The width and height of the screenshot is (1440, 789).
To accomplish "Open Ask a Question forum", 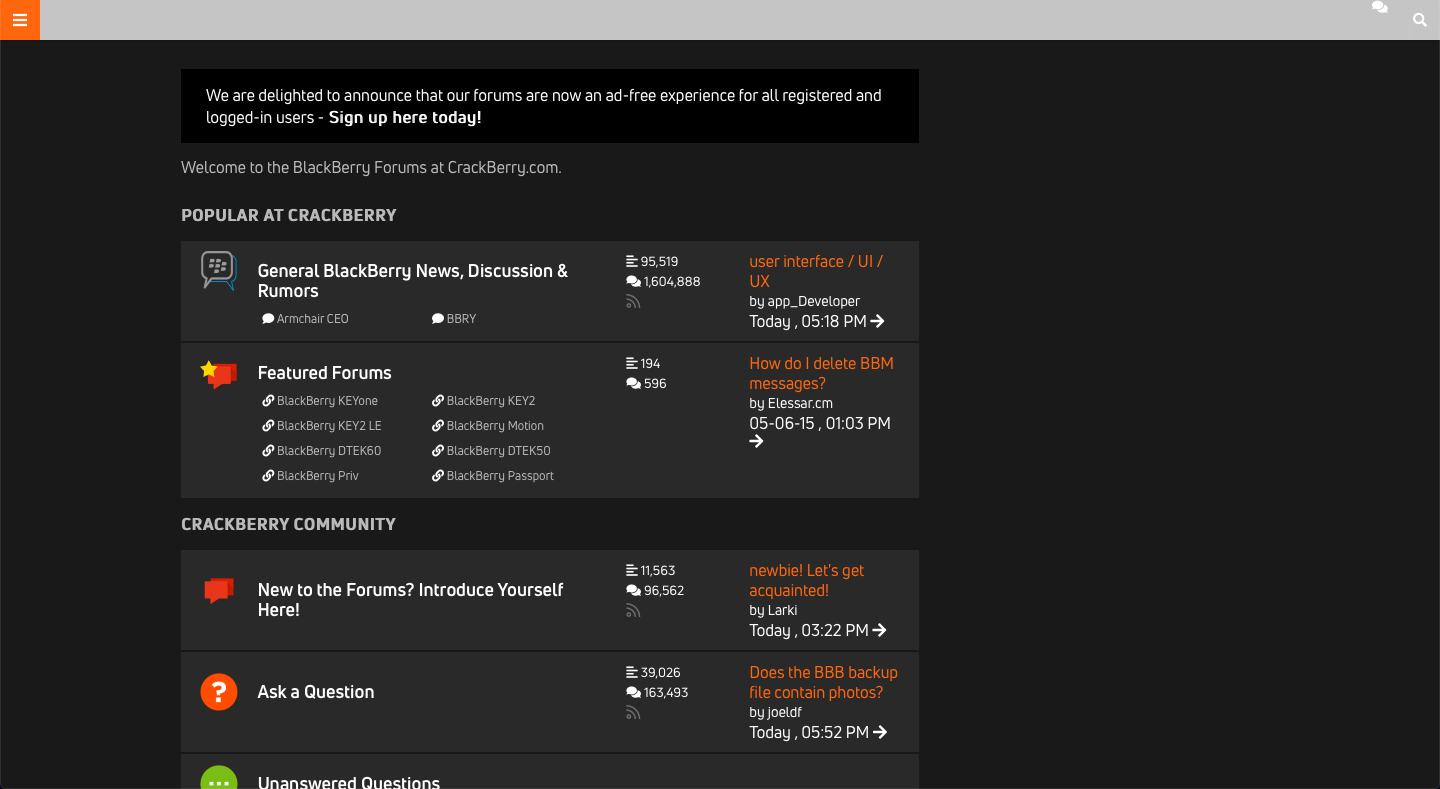I will coord(316,692).
